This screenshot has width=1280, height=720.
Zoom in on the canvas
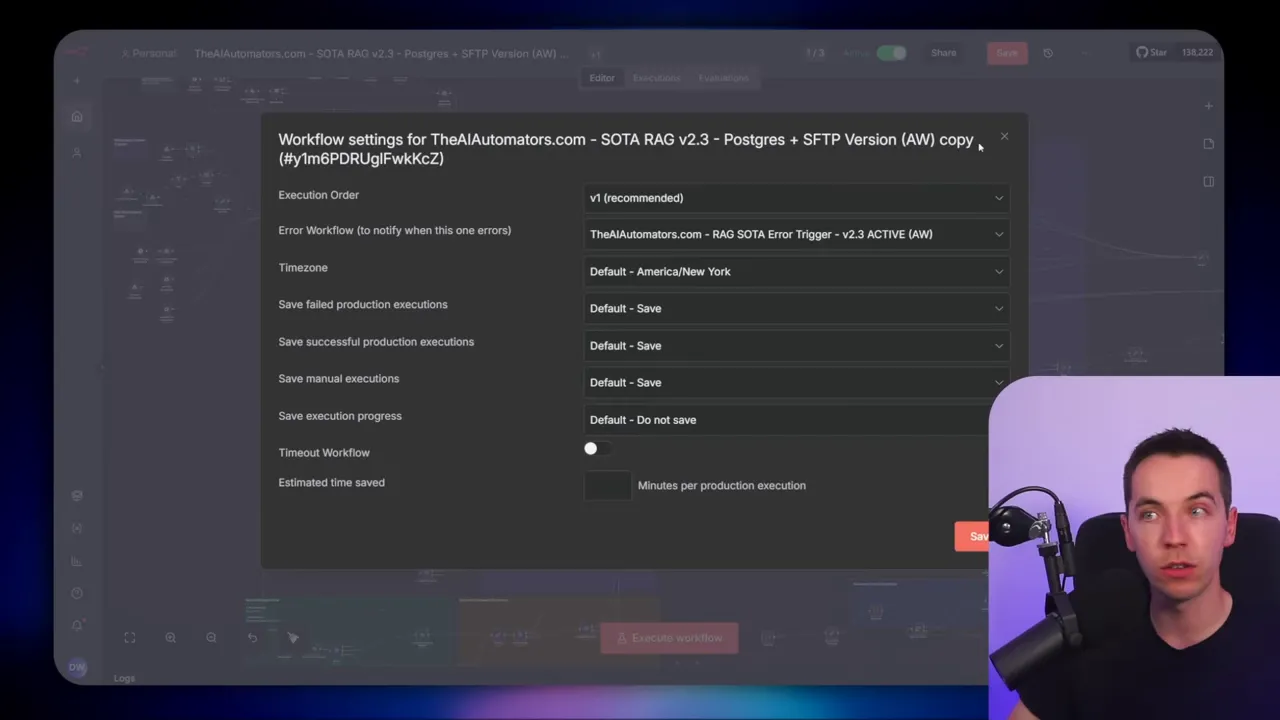tap(170, 638)
